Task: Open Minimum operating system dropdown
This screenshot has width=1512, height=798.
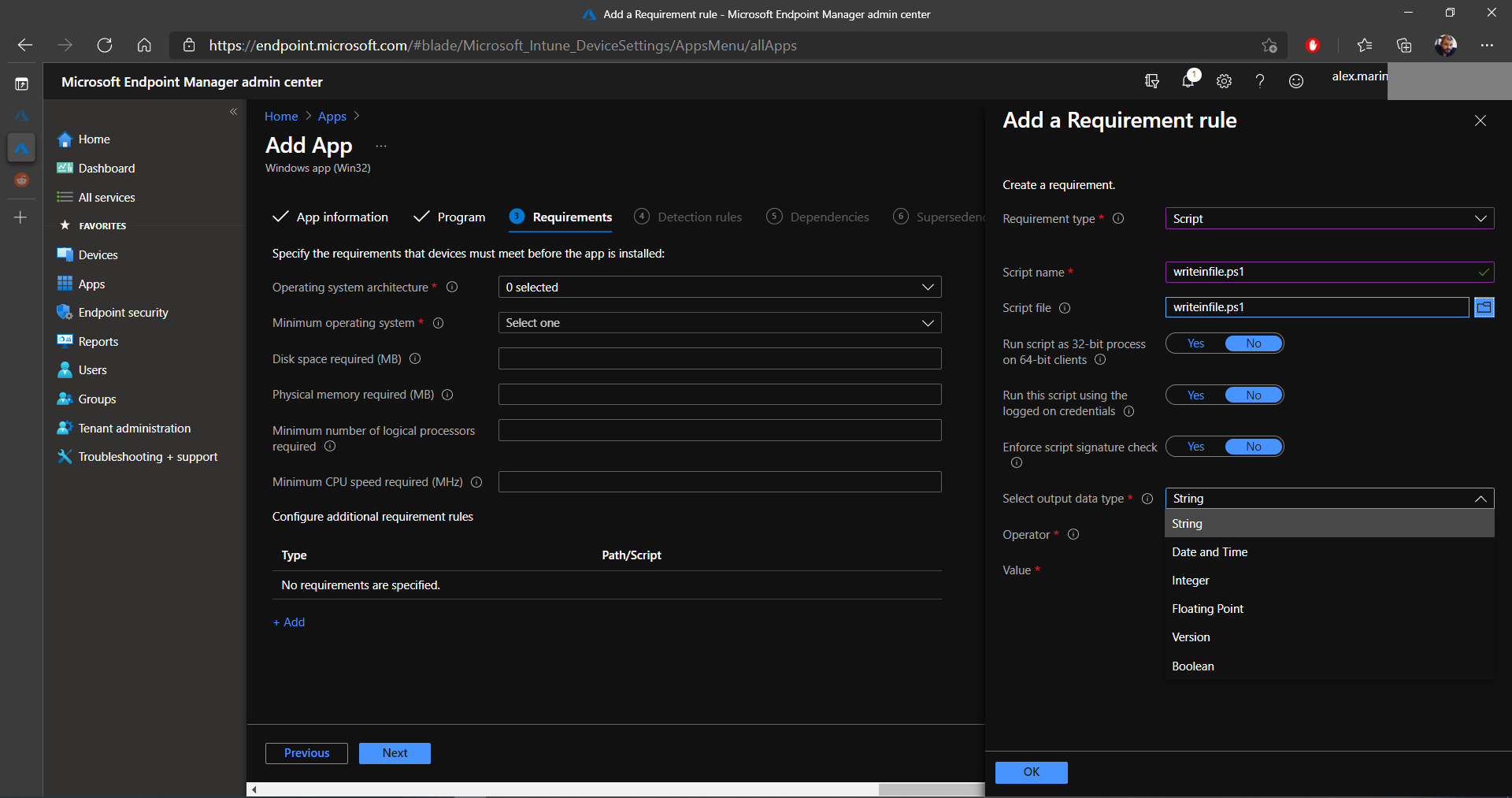Action: tap(719, 323)
